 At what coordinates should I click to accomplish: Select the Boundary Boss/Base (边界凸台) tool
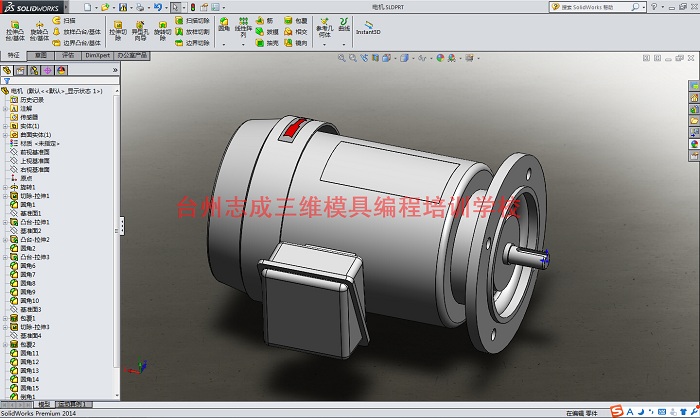[76, 43]
